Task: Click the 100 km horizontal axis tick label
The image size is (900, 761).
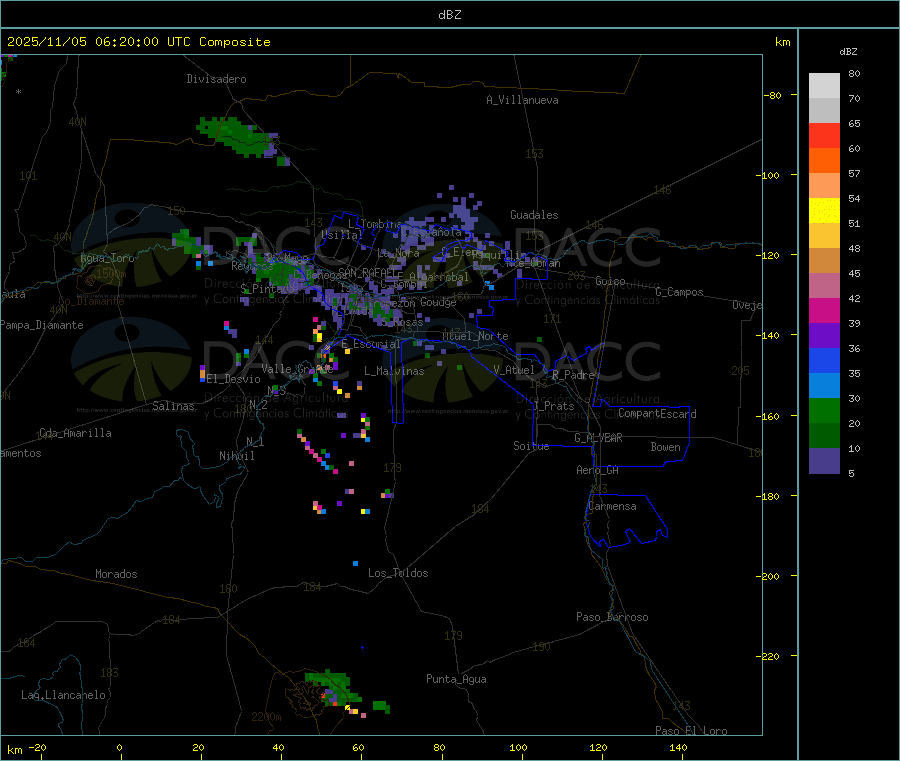Action: tap(518, 747)
